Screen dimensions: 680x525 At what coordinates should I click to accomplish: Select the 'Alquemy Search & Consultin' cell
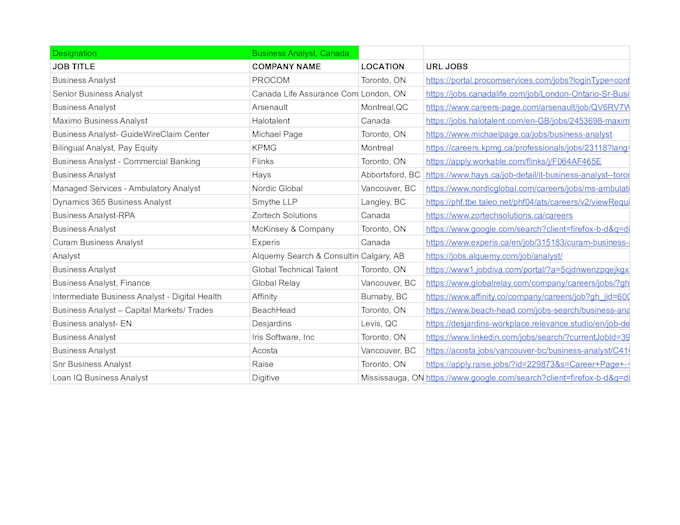tap(304, 256)
